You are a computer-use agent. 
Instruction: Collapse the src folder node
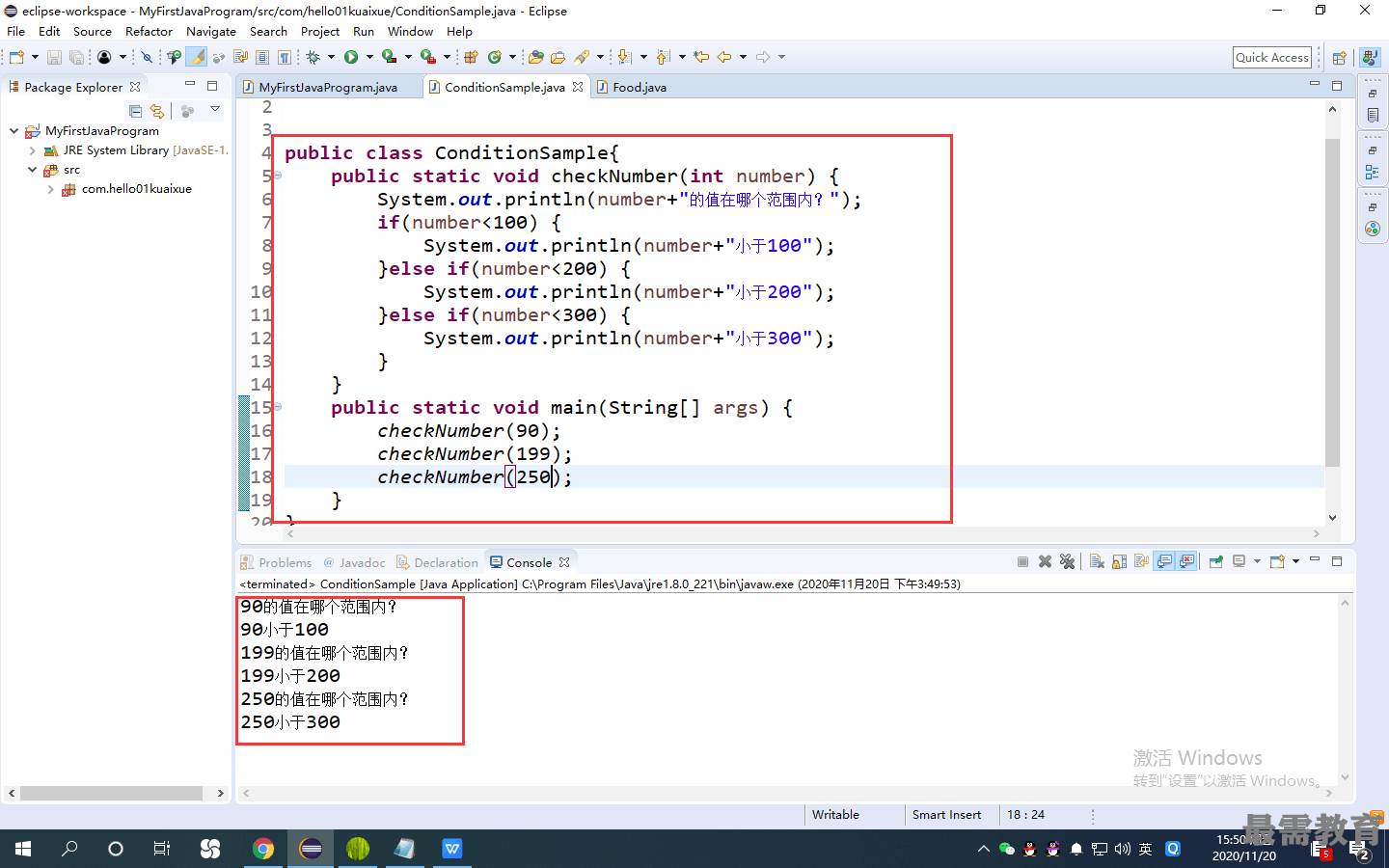coord(32,170)
